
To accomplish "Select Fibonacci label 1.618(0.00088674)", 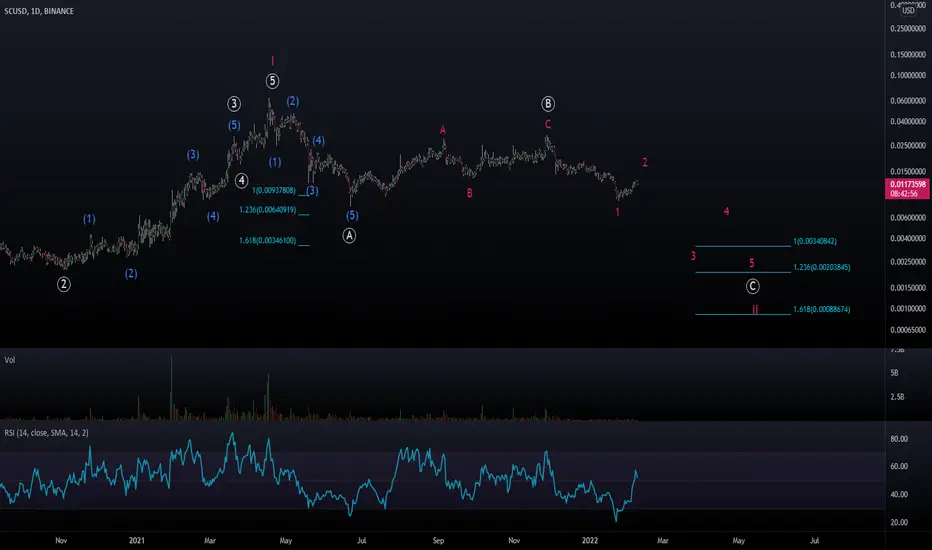I will pos(821,309).
